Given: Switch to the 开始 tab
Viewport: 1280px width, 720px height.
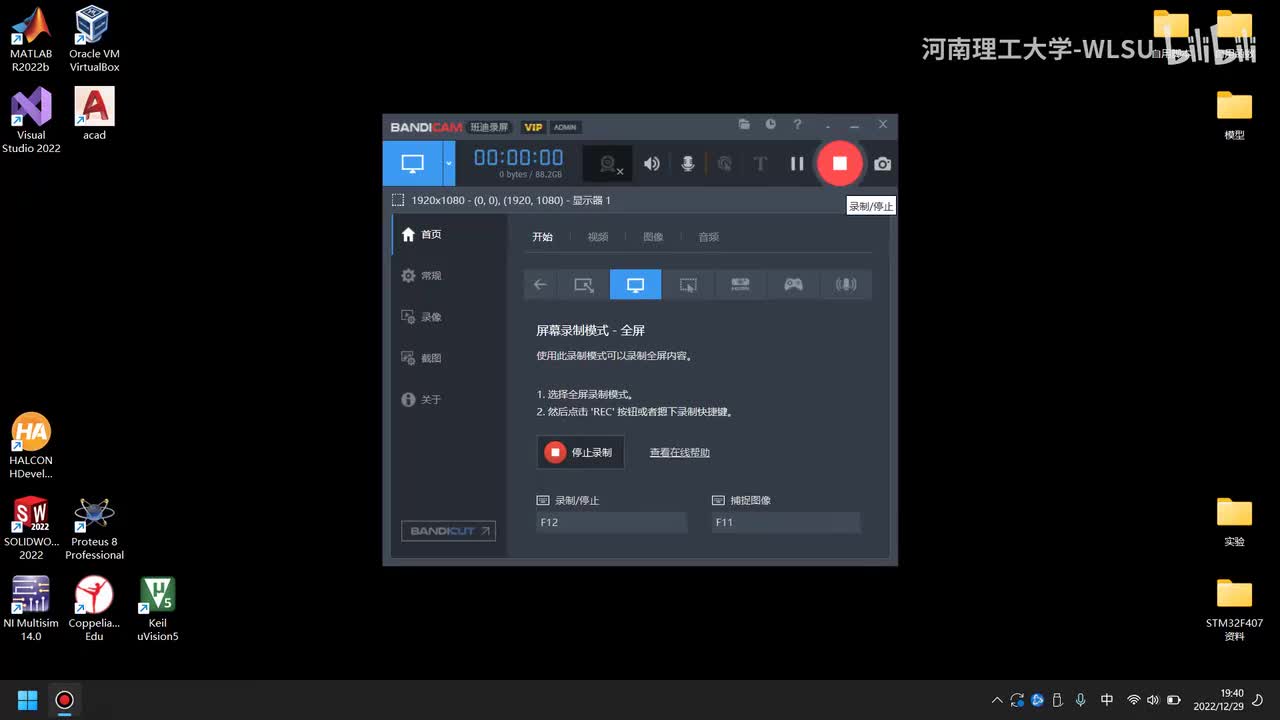Looking at the screenshot, I should click(x=542, y=237).
